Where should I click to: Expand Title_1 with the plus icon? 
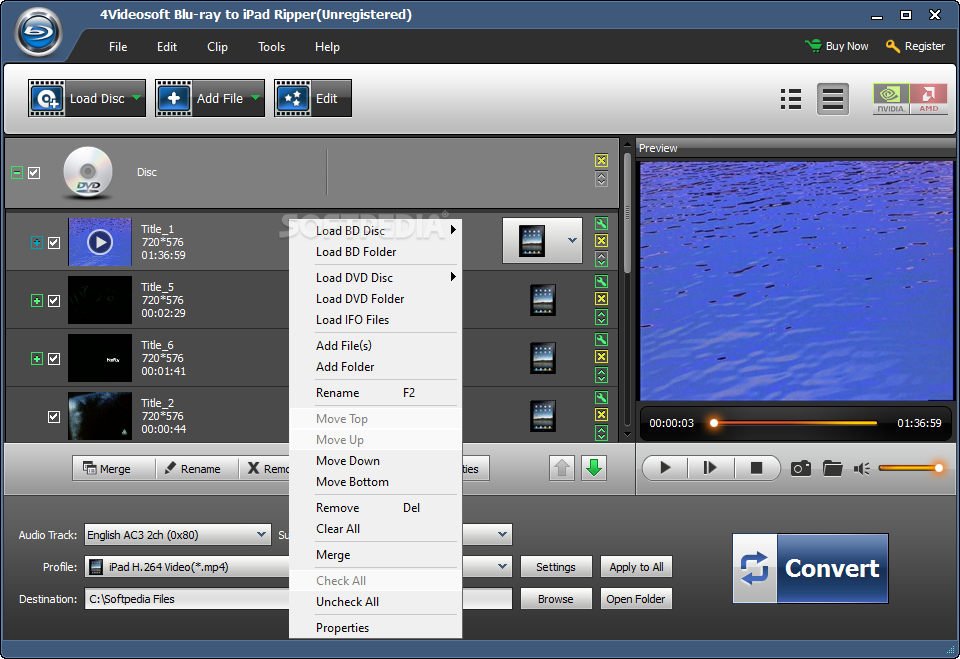pos(37,243)
